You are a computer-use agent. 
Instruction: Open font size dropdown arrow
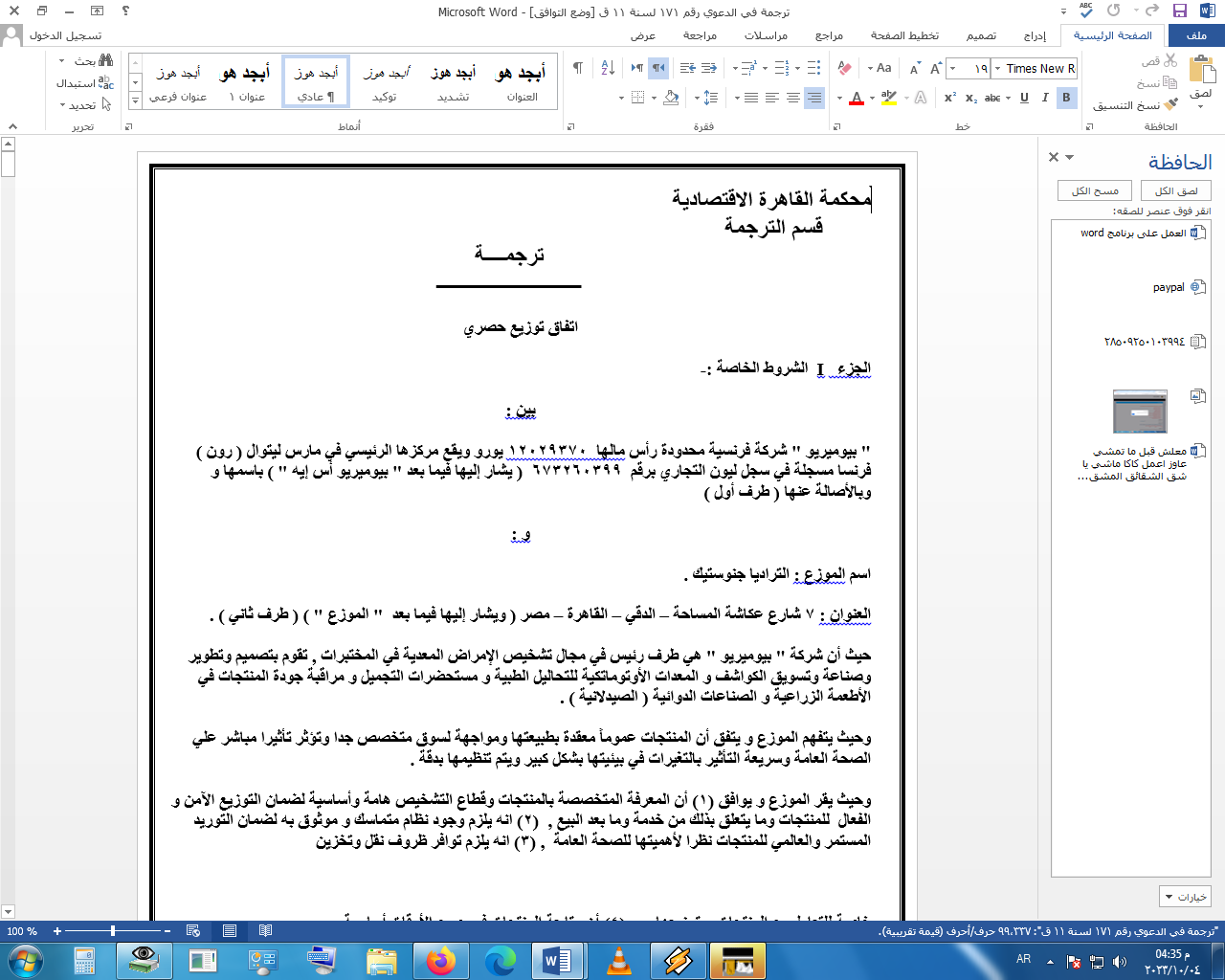(952, 68)
